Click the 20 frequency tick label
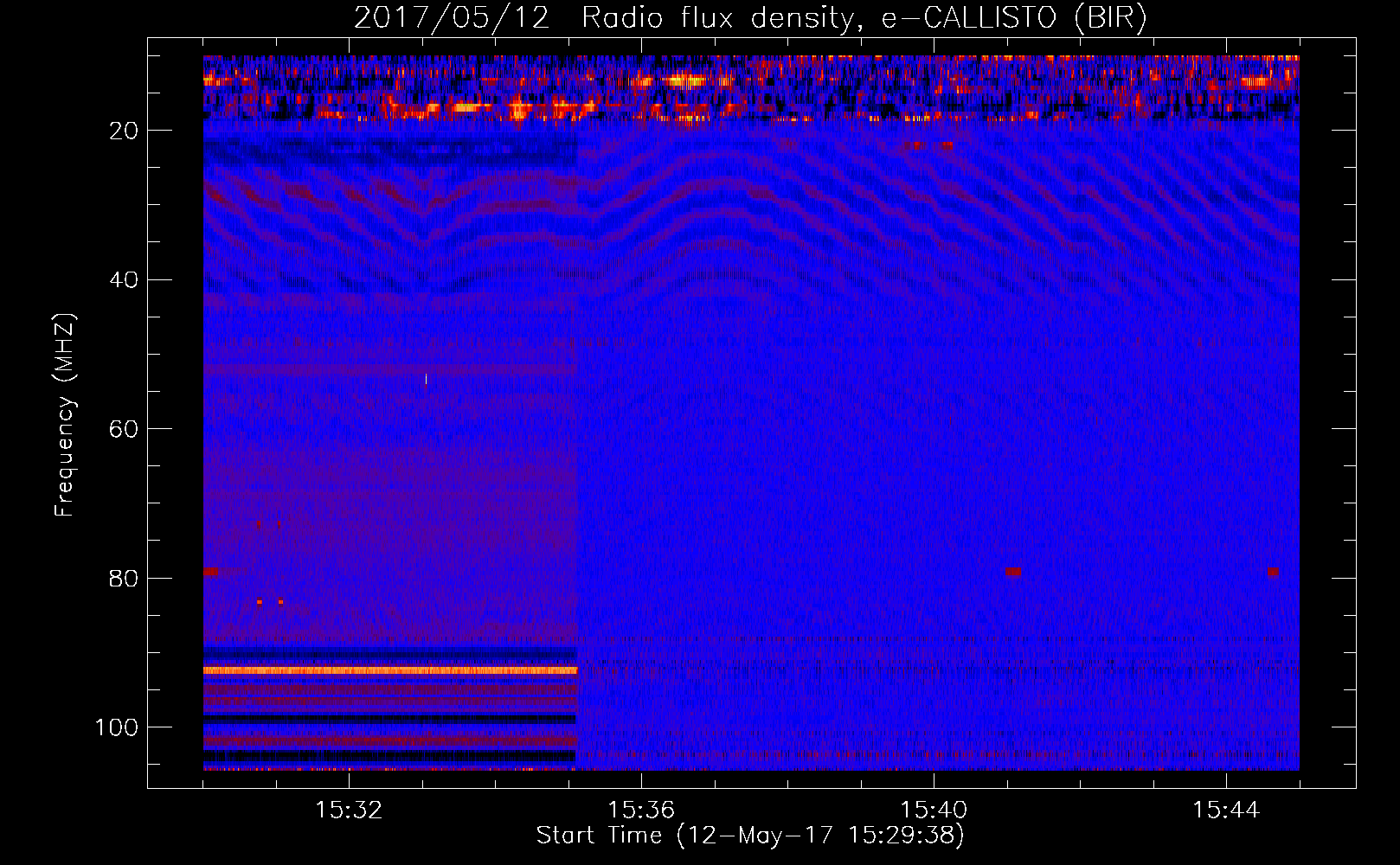Image resolution: width=1400 pixels, height=865 pixels. pos(124,131)
